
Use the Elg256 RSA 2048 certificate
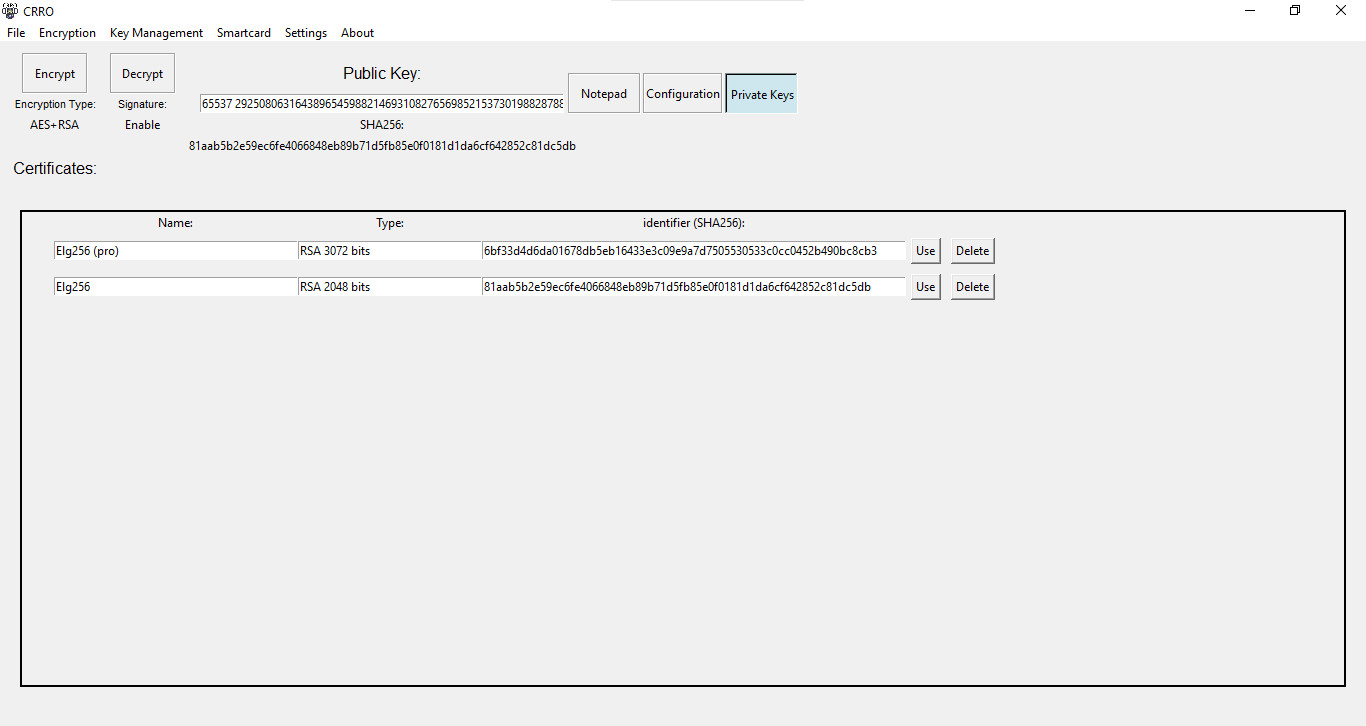[x=926, y=287]
